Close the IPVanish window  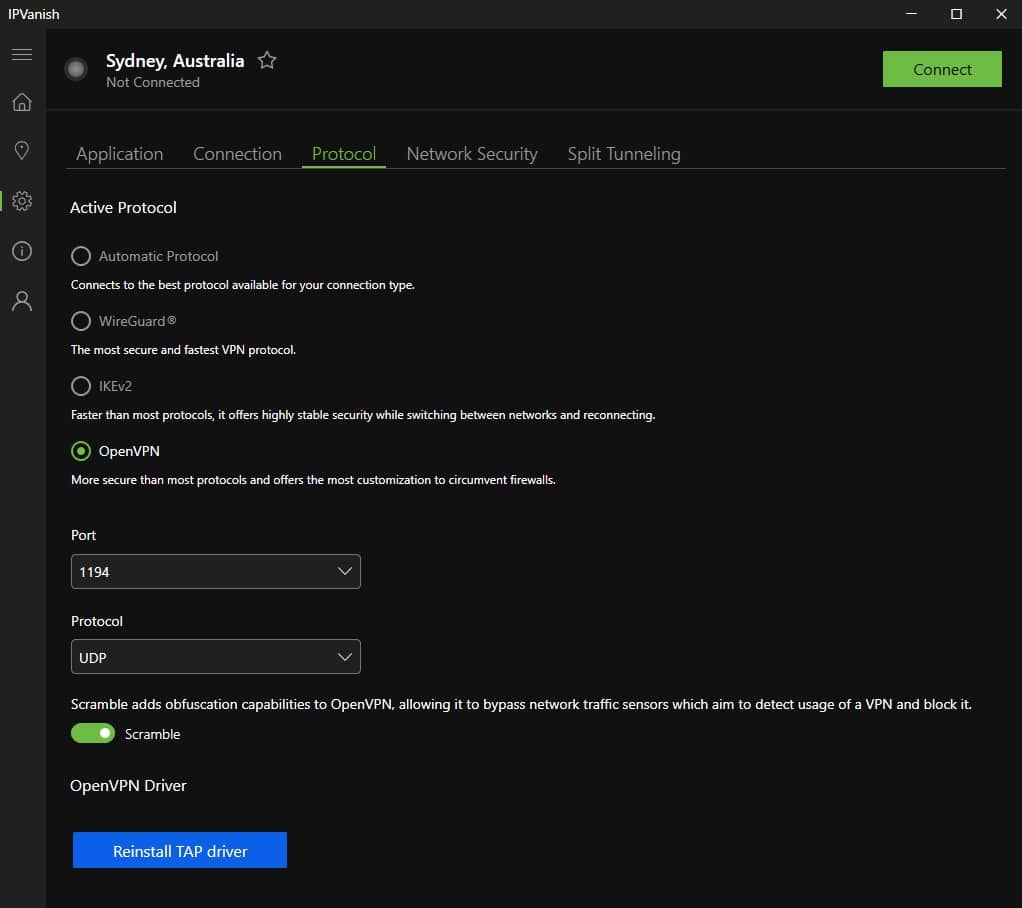coord(1001,14)
